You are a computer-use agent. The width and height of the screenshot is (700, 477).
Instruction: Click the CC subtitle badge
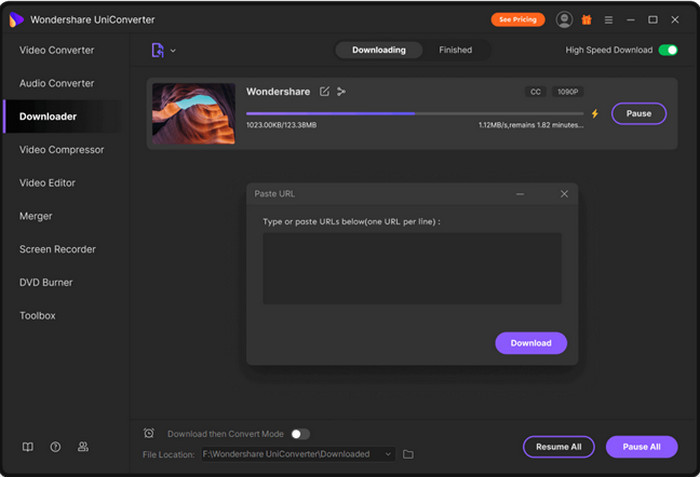(x=535, y=92)
